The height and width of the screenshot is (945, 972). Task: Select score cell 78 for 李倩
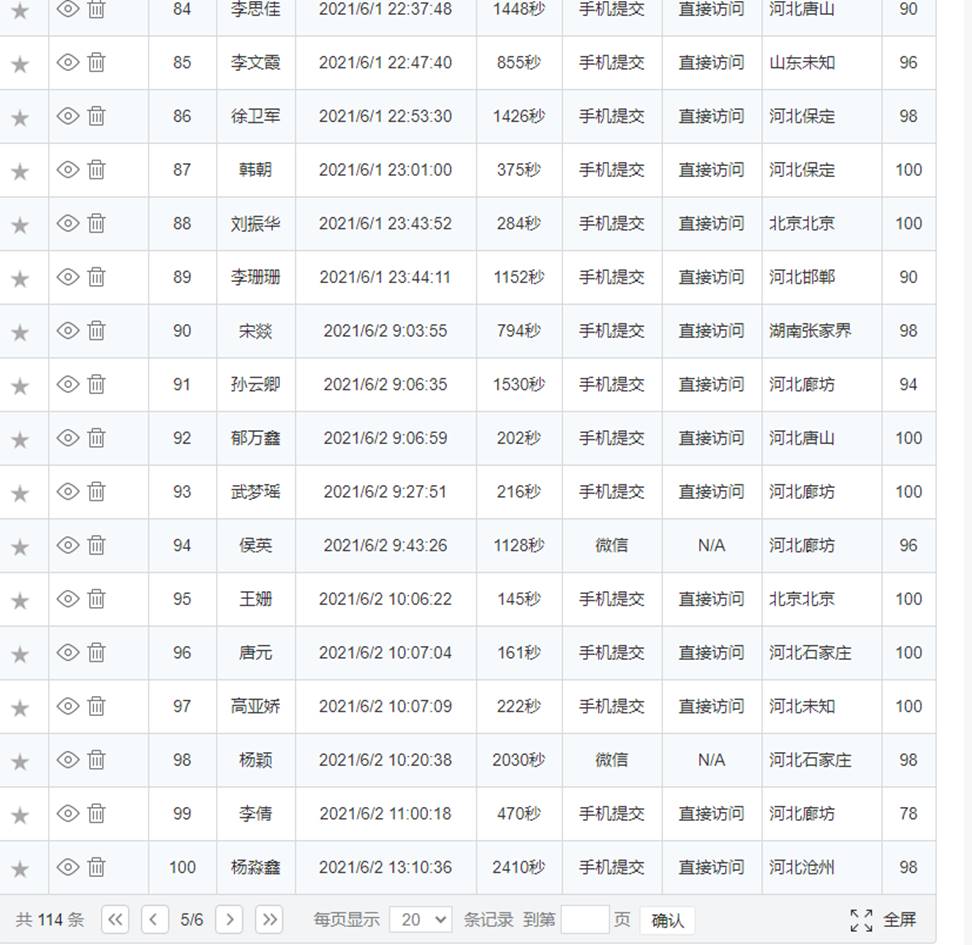click(x=907, y=814)
